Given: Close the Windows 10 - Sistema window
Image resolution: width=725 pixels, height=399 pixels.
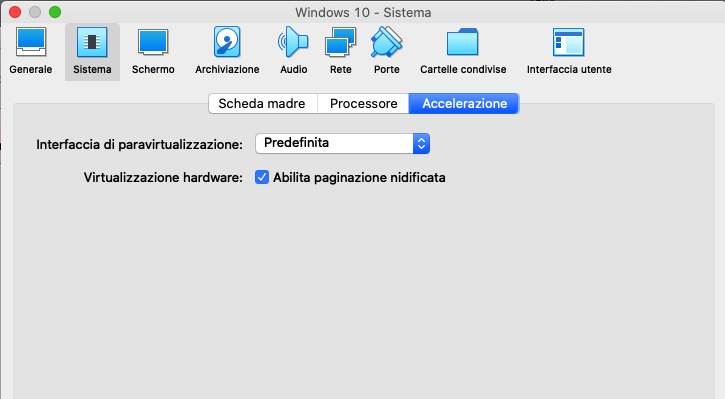Looking at the screenshot, I should (15, 12).
